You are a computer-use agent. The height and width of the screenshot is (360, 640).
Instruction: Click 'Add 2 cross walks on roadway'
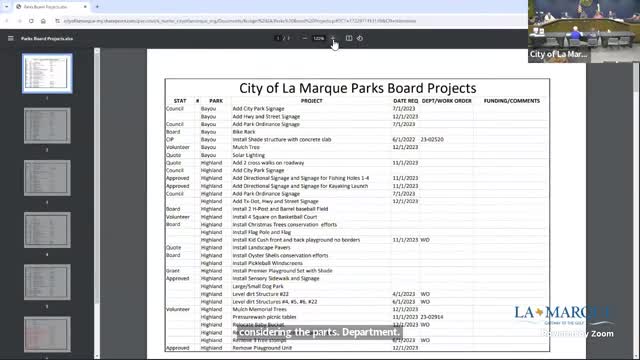(x=268, y=163)
